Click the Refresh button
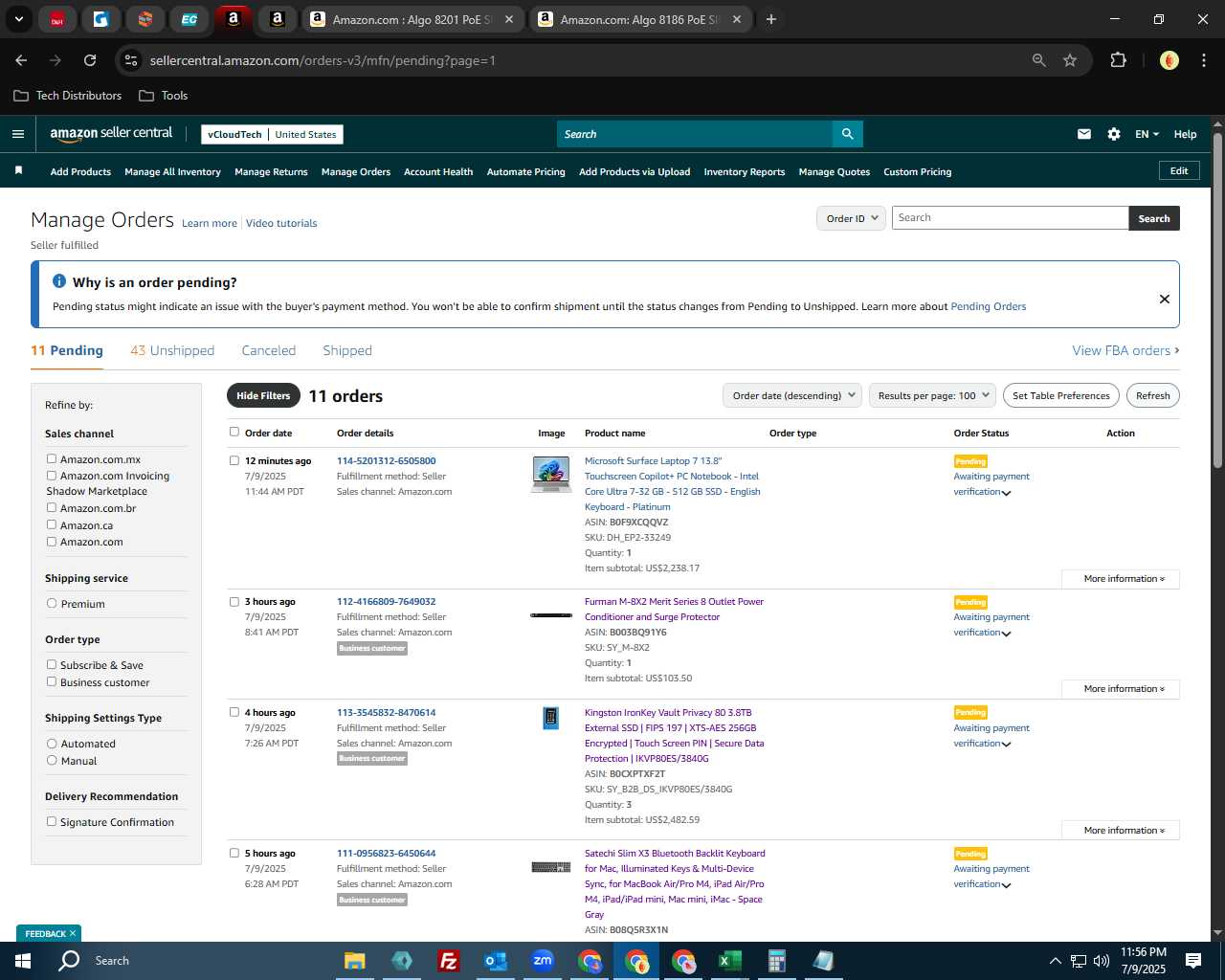 (x=1152, y=395)
